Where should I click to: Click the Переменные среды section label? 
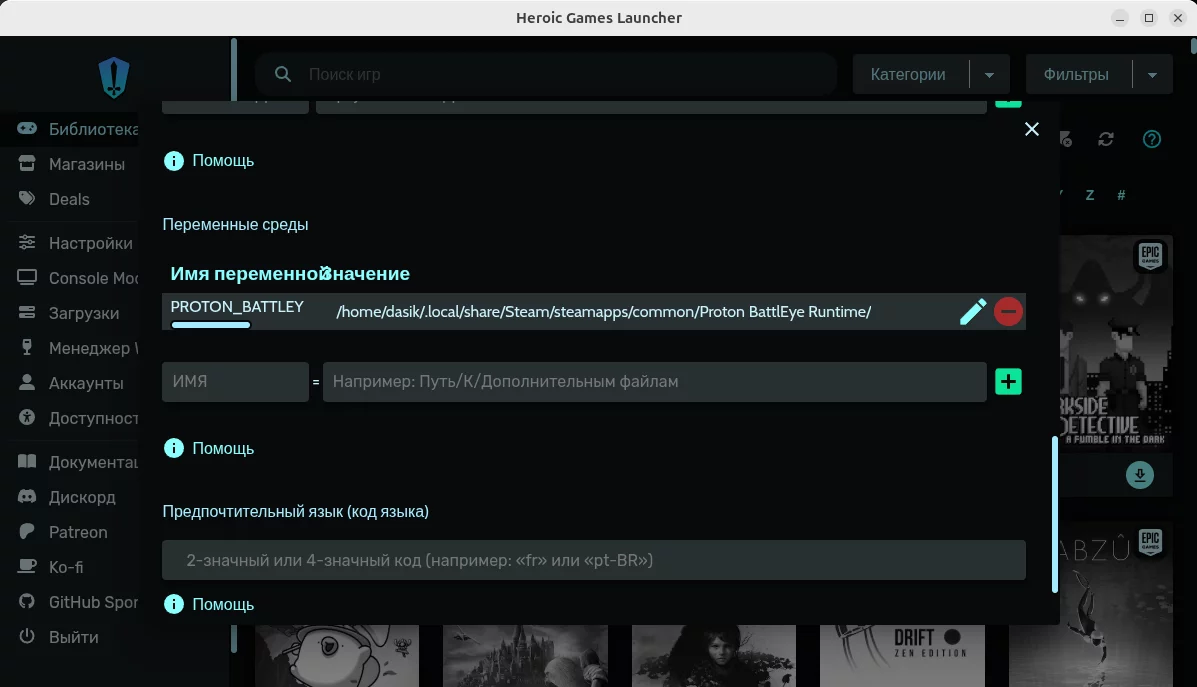[x=235, y=225]
